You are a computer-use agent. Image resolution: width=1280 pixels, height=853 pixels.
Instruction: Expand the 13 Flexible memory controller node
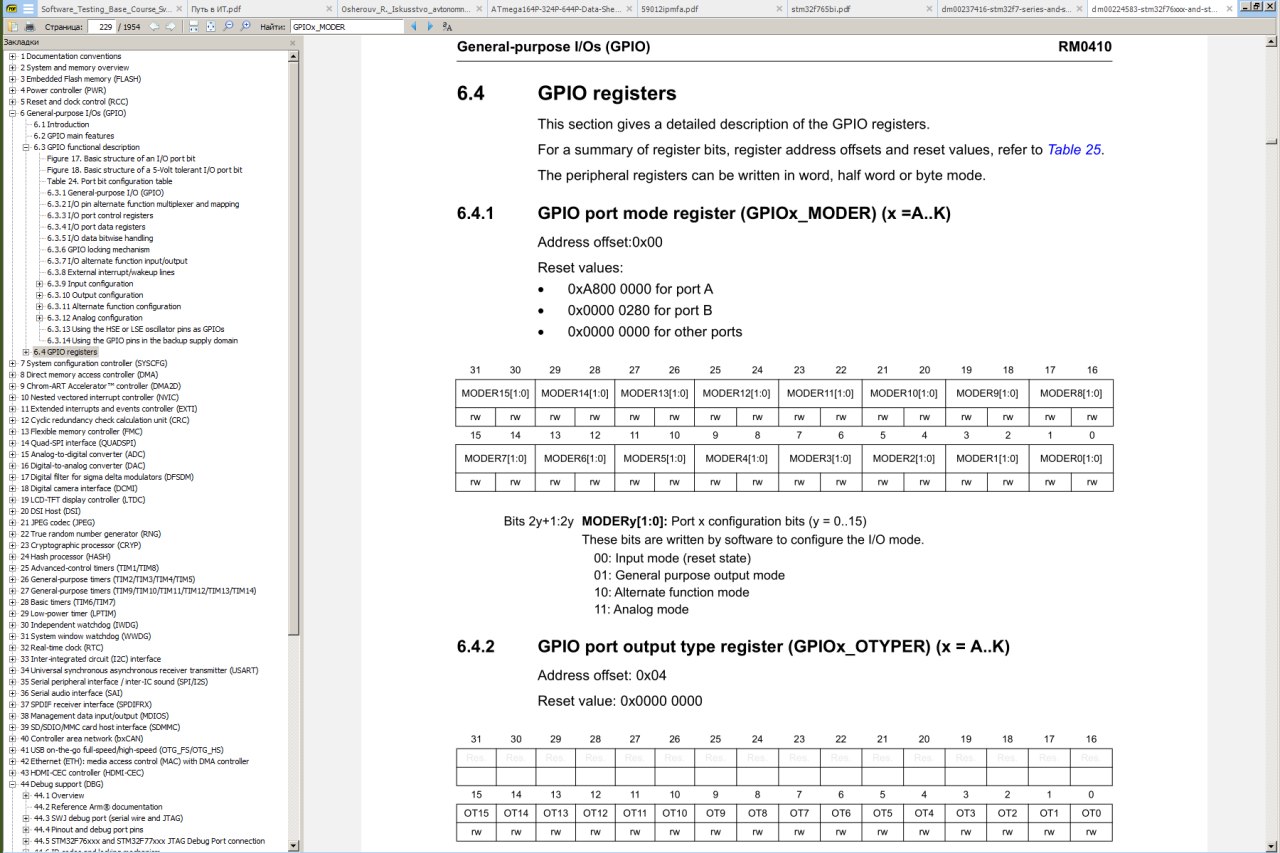pyautogui.click(x=12, y=431)
